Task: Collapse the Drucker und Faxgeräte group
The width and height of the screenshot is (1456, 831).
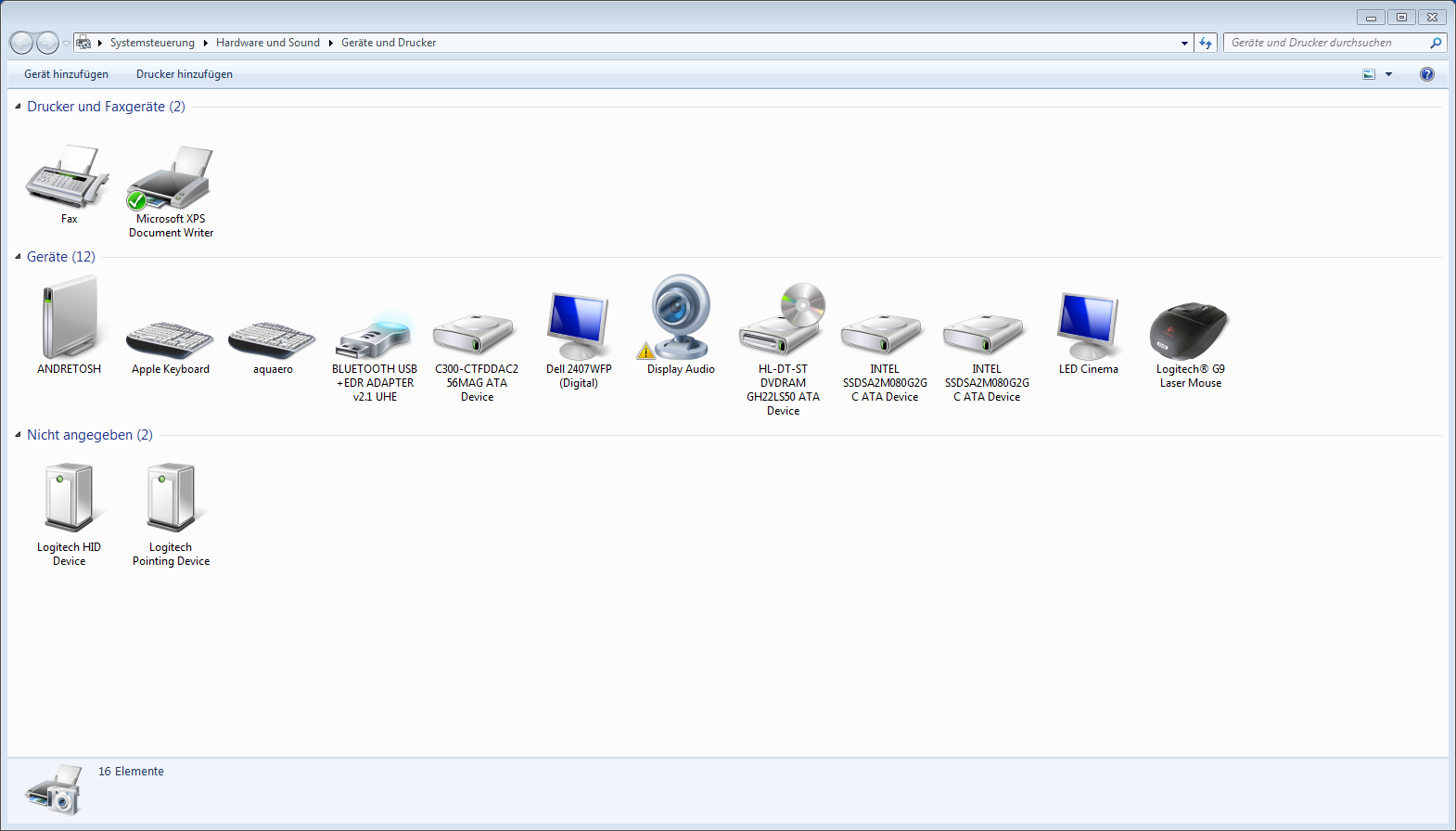Action: pyautogui.click(x=18, y=107)
